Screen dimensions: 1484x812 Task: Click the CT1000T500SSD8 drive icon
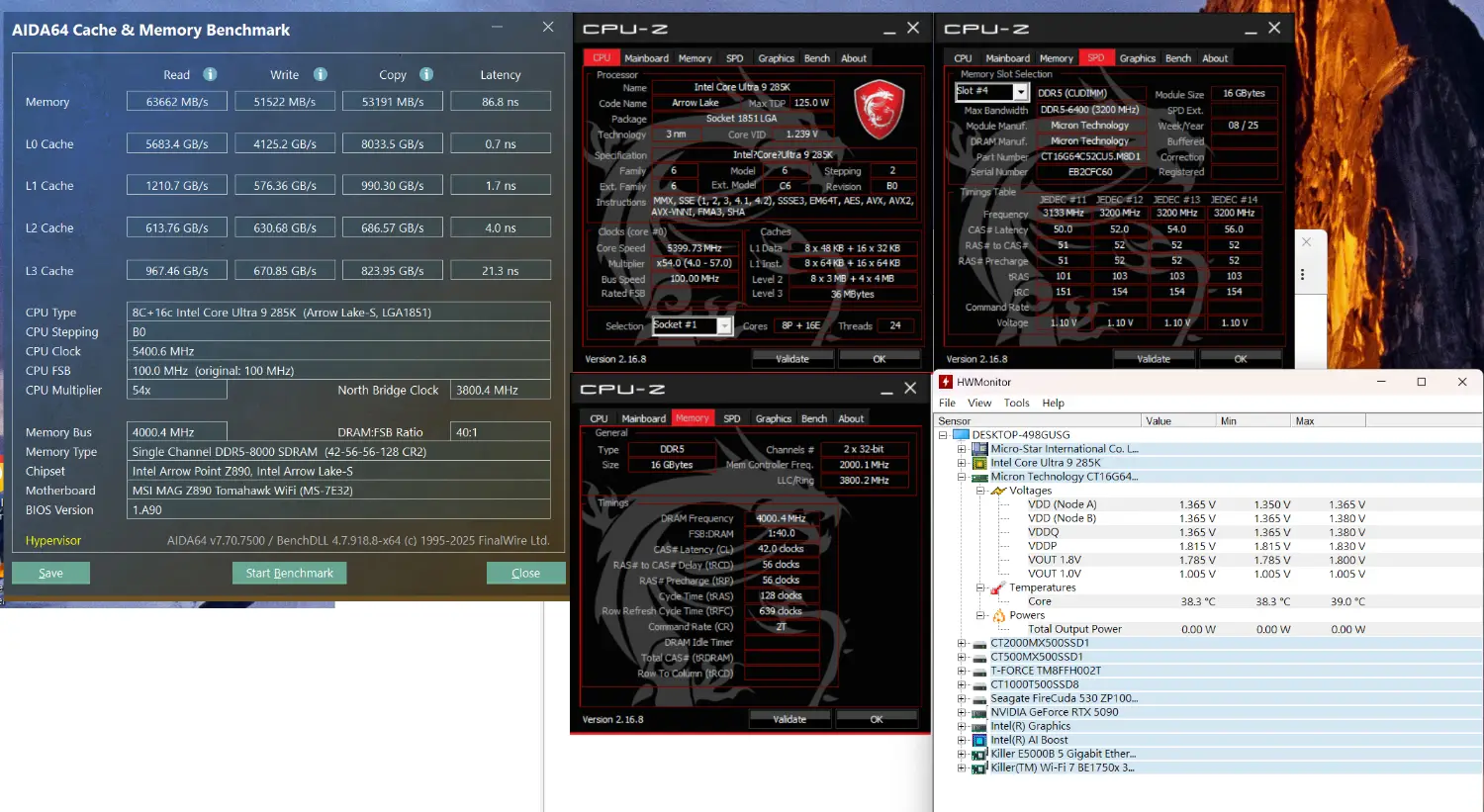[979, 684]
